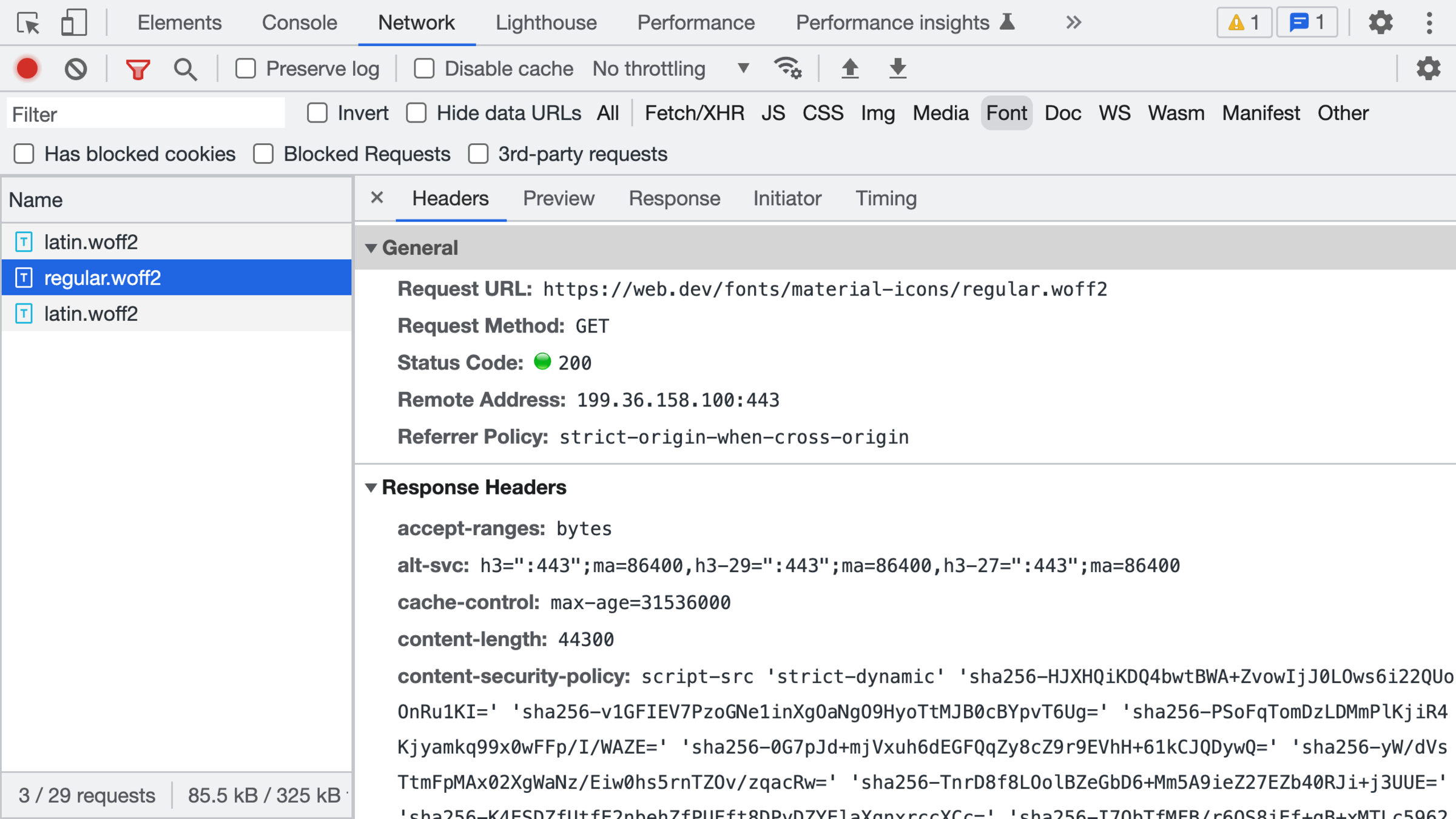Click the inspect element picker icon
The image size is (1456, 819).
pos(28,23)
